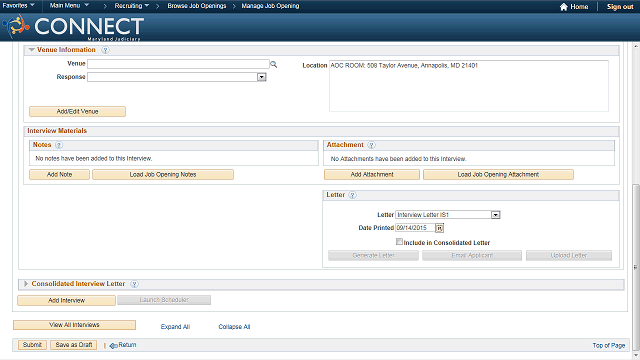Screen dimensions: 640x360
Task: Click the Venue lookup magnifier icon
Action: [x=273, y=64]
